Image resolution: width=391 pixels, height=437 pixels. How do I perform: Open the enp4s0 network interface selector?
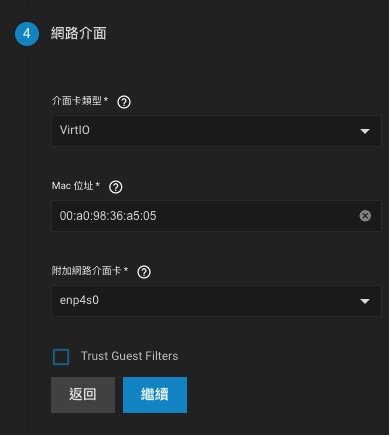217,302
